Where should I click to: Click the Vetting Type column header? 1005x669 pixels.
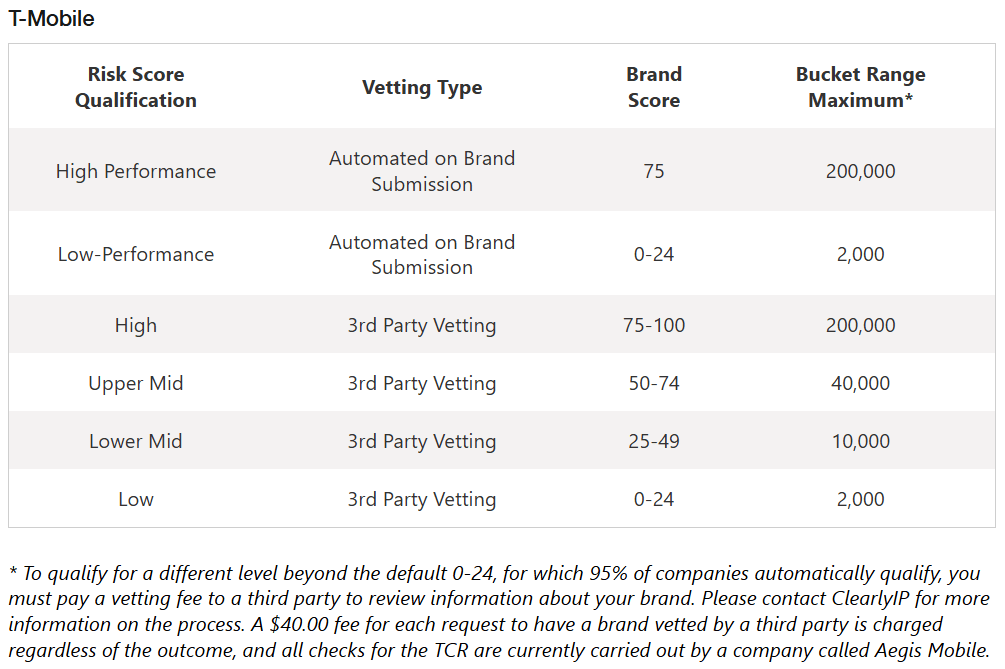[422, 87]
